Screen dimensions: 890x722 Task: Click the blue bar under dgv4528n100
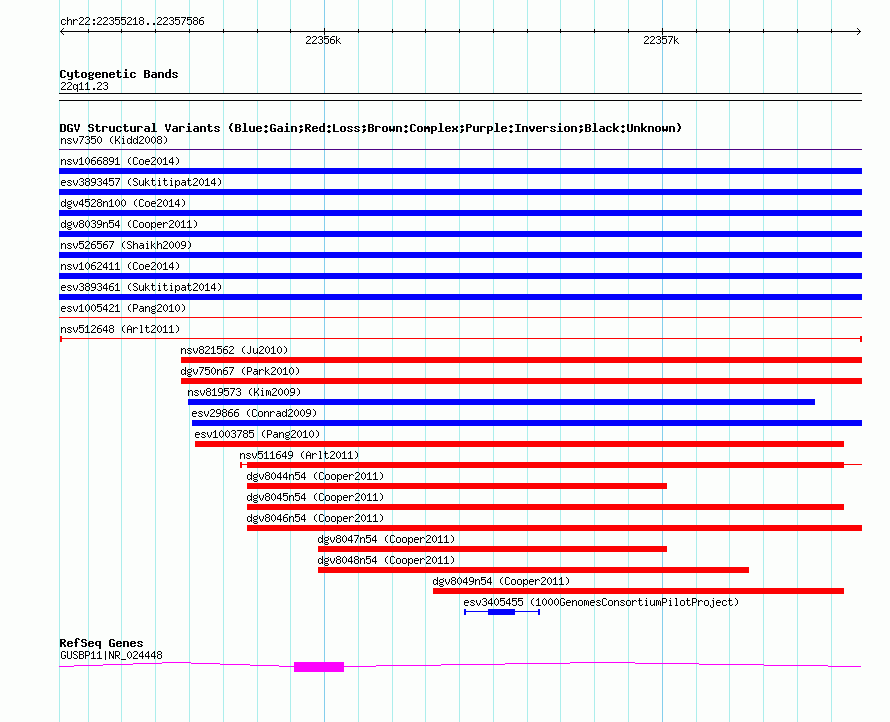(x=460, y=213)
